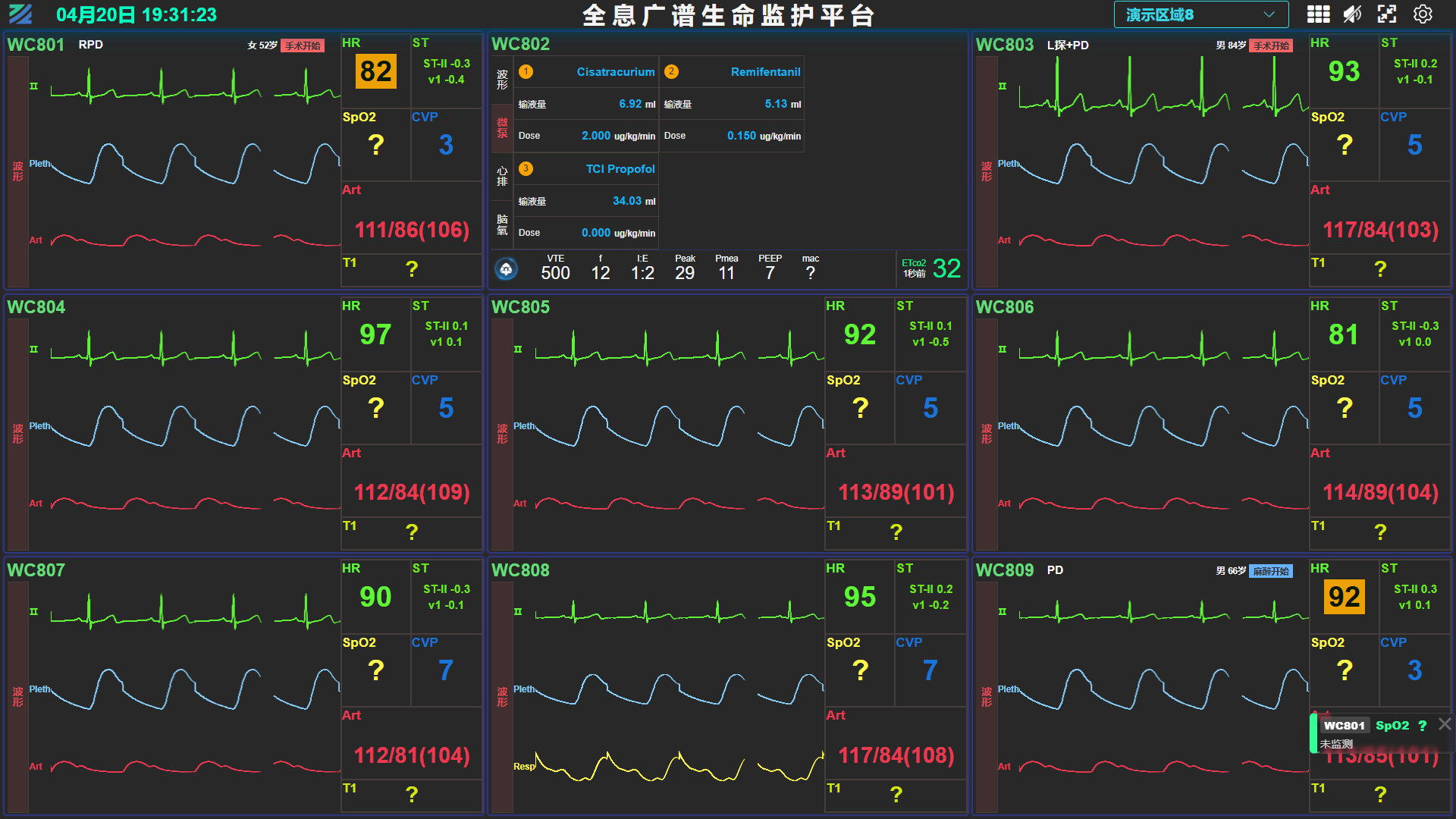Click pump number 2 Remifentanil badge
Image resolution: width=1456 pixels, height=819 pixels.
[671, 72]
